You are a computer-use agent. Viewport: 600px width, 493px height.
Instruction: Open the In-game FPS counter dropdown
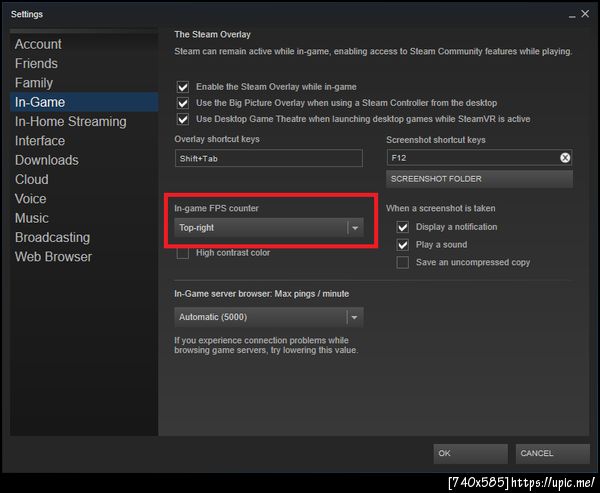[x=269, y=228]
